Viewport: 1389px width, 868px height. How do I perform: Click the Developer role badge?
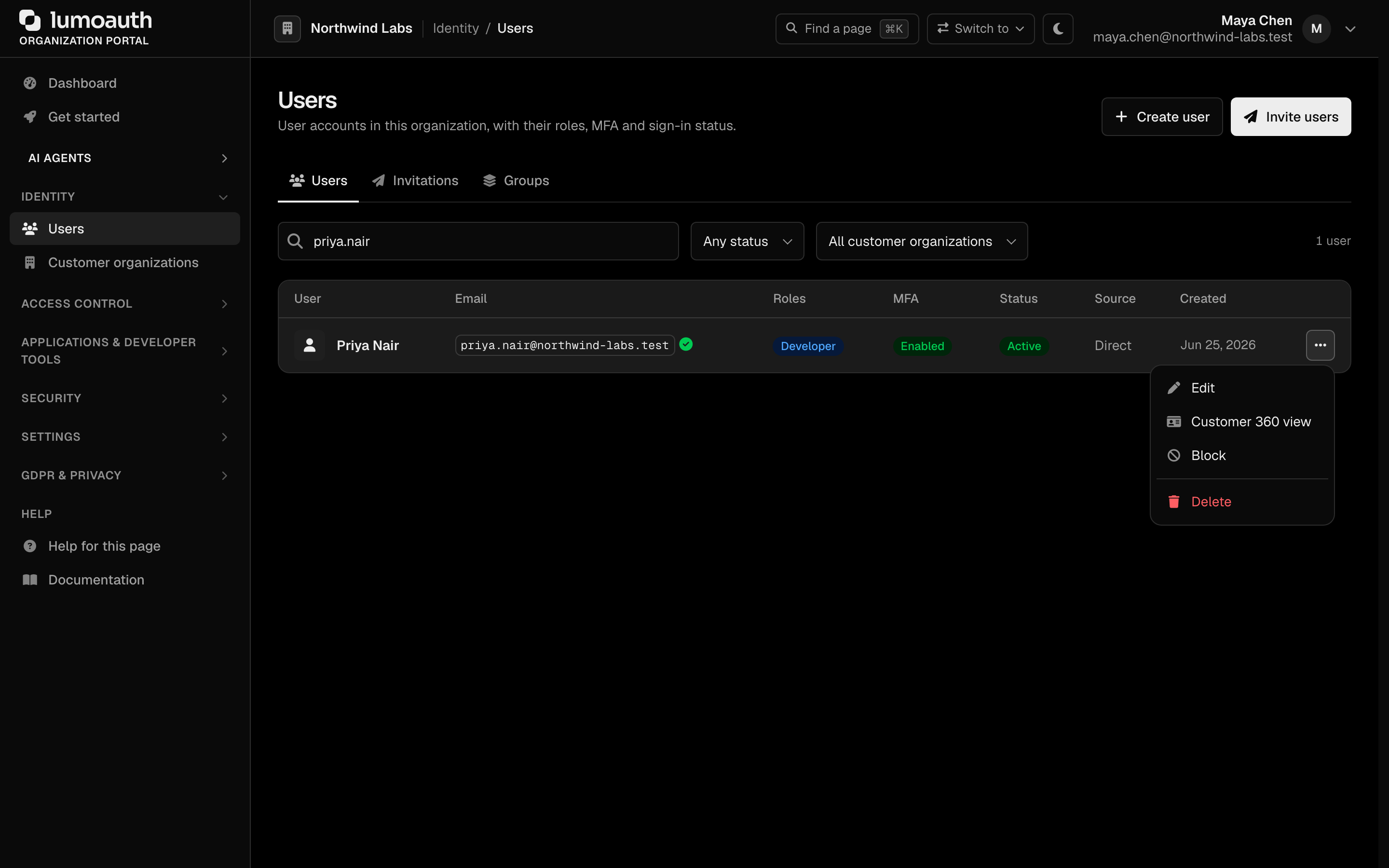(x=807, y=346)
